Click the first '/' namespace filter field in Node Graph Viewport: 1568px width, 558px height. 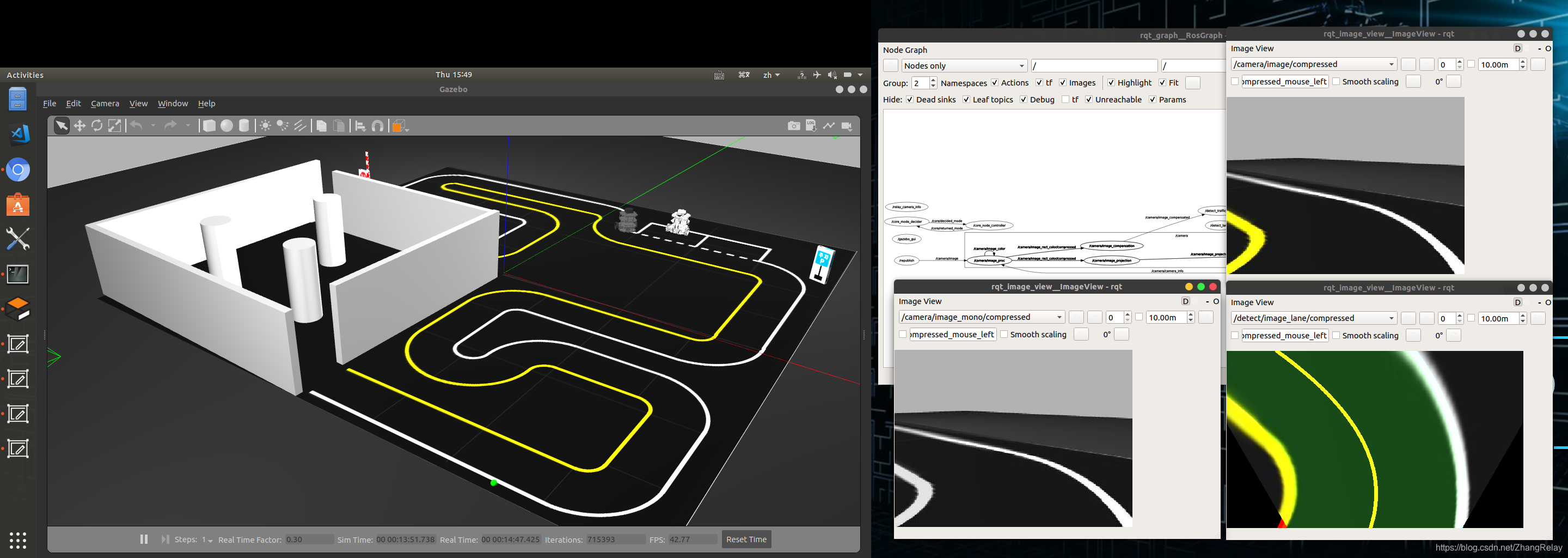tap(1094, 66)
